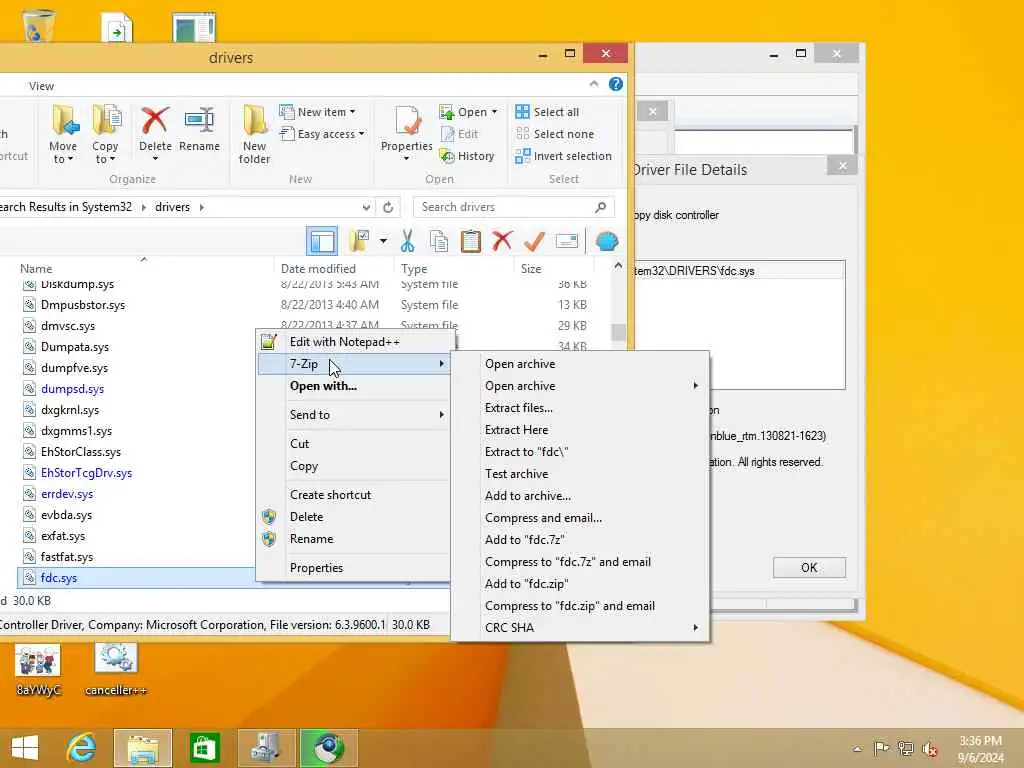Click the blue globe toolbar icon
The height and width of the screenshot is (768, 1024).
607,242
